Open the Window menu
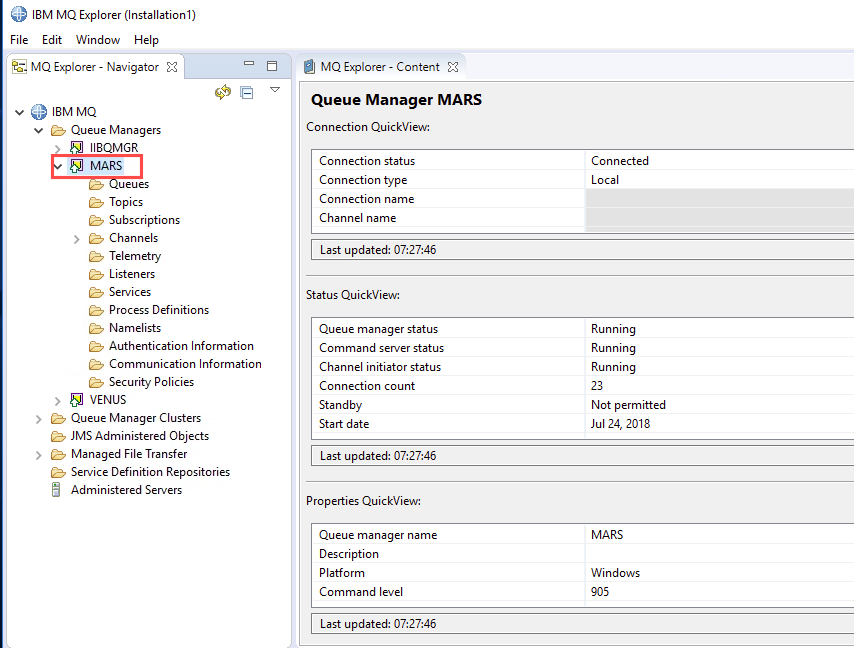854x648 pixels. point(98,40)
